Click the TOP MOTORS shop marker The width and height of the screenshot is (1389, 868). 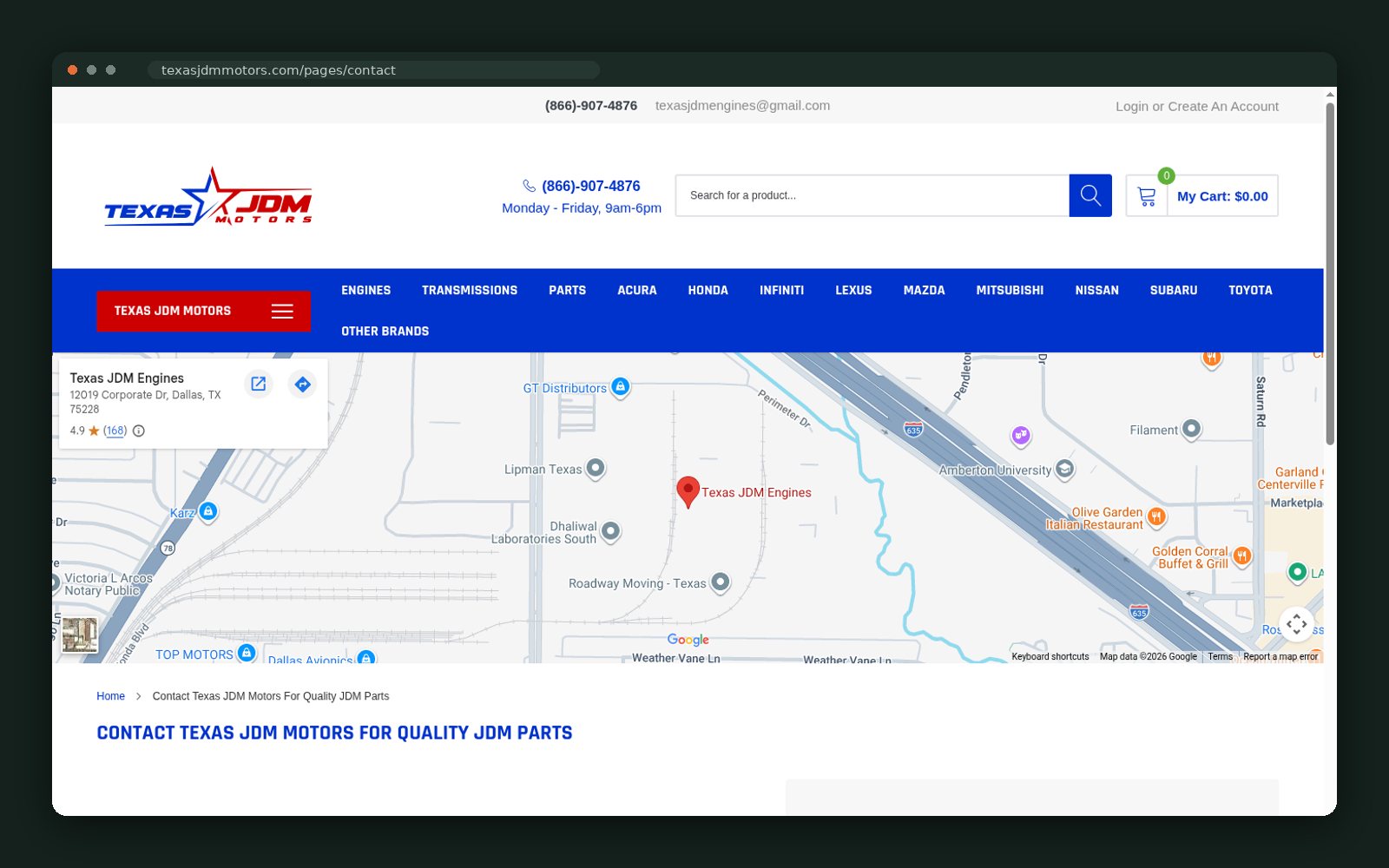[x=247, y=653]
